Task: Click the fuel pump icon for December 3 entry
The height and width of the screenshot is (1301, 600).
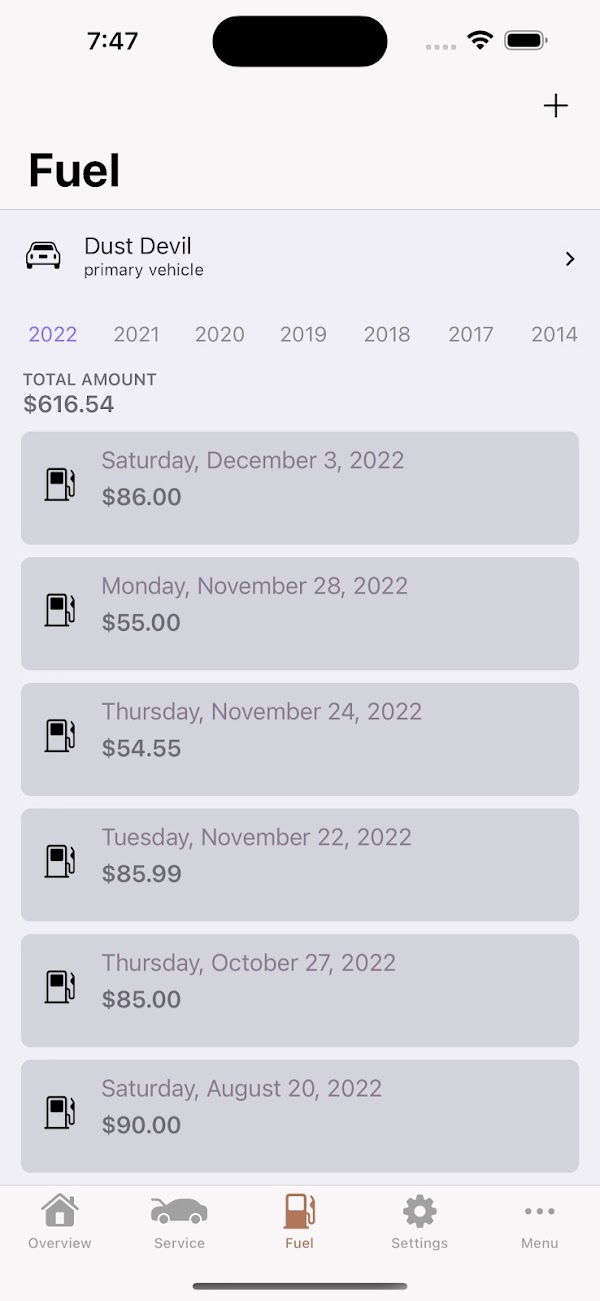Action: tap(60, 484)
